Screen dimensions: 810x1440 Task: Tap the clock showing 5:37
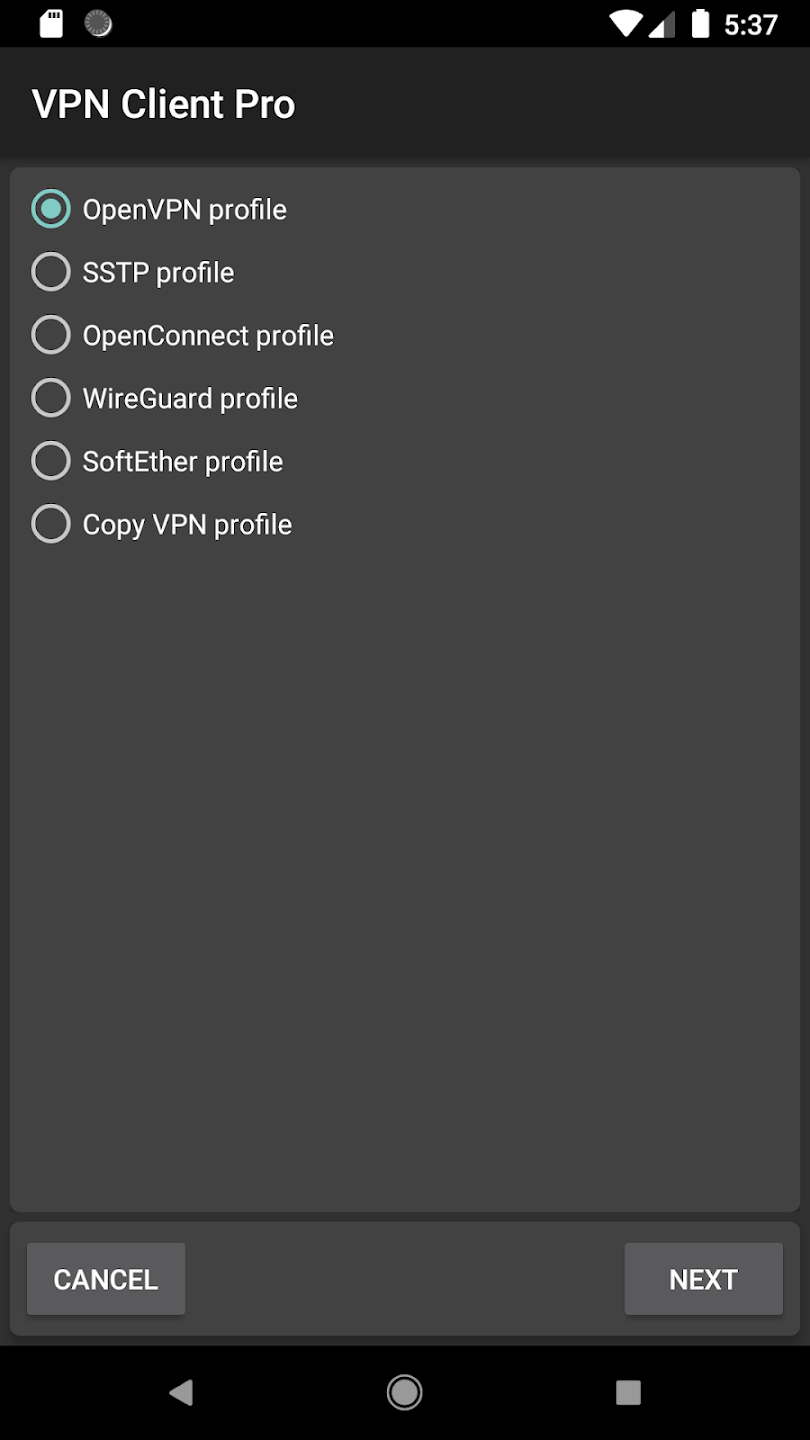pyautogui.click(x=751, y=25)
